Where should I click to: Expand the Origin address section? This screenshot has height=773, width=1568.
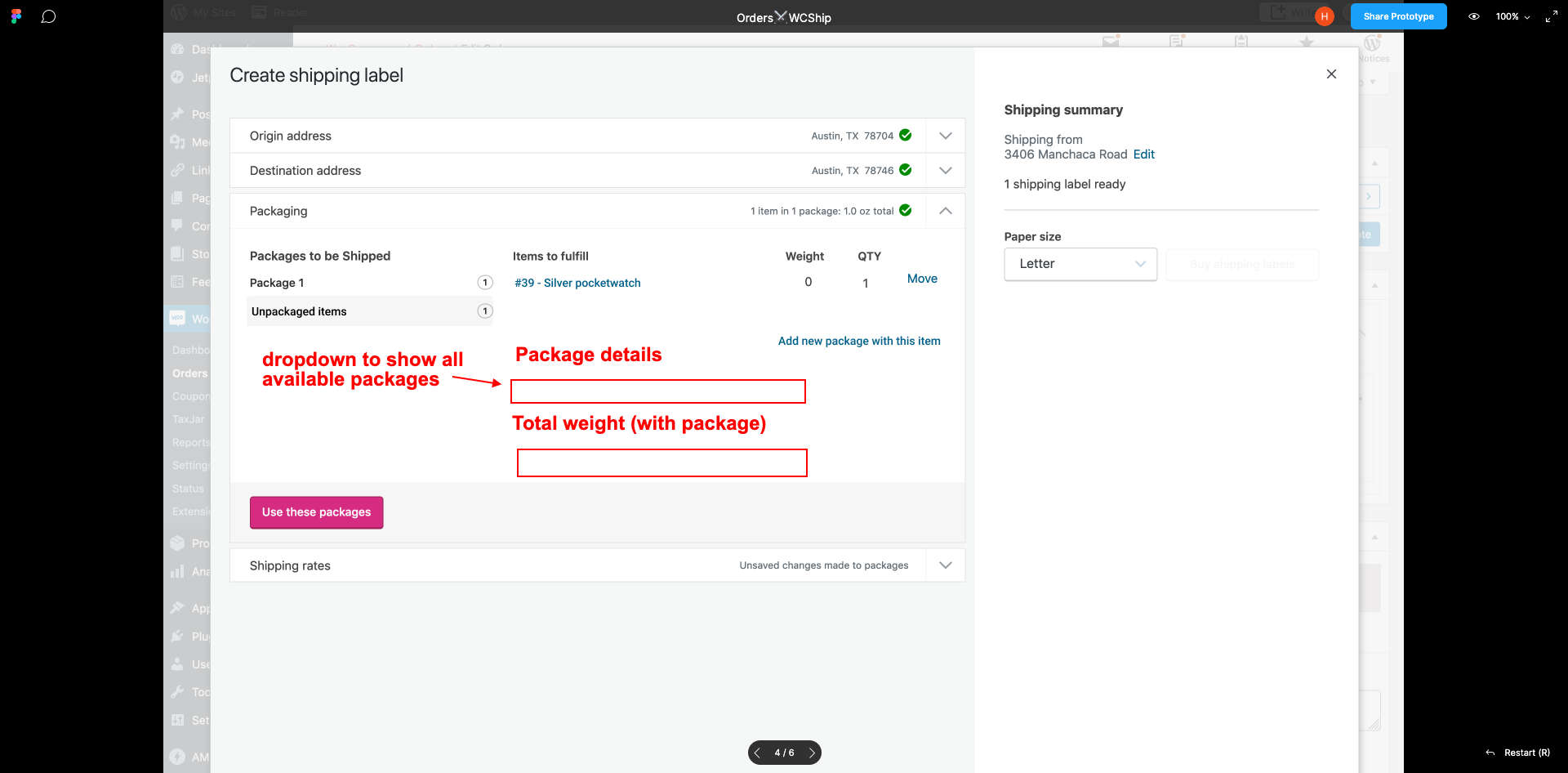tap(946, 136)
